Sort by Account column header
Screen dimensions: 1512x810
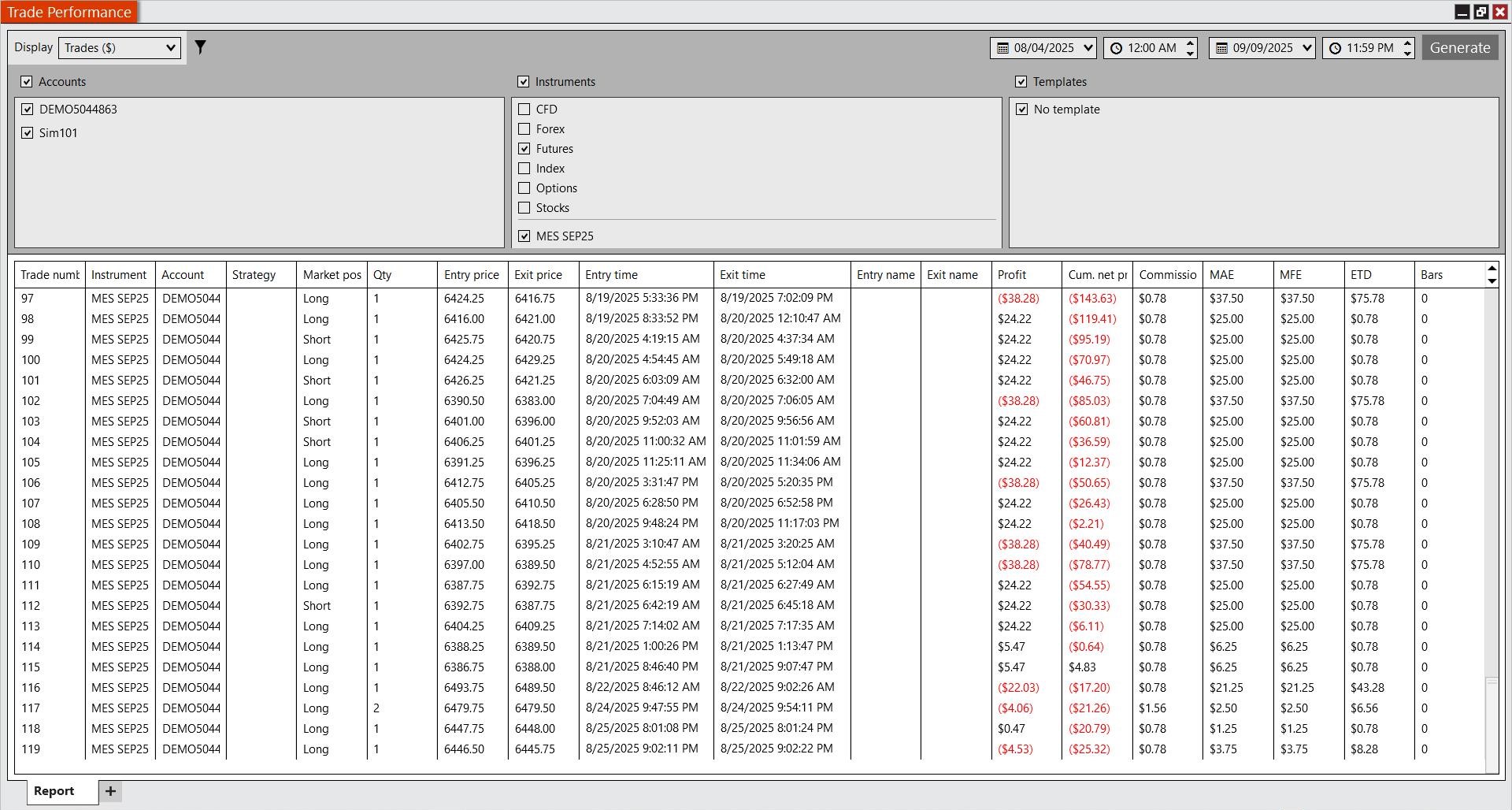pos(191,275)
